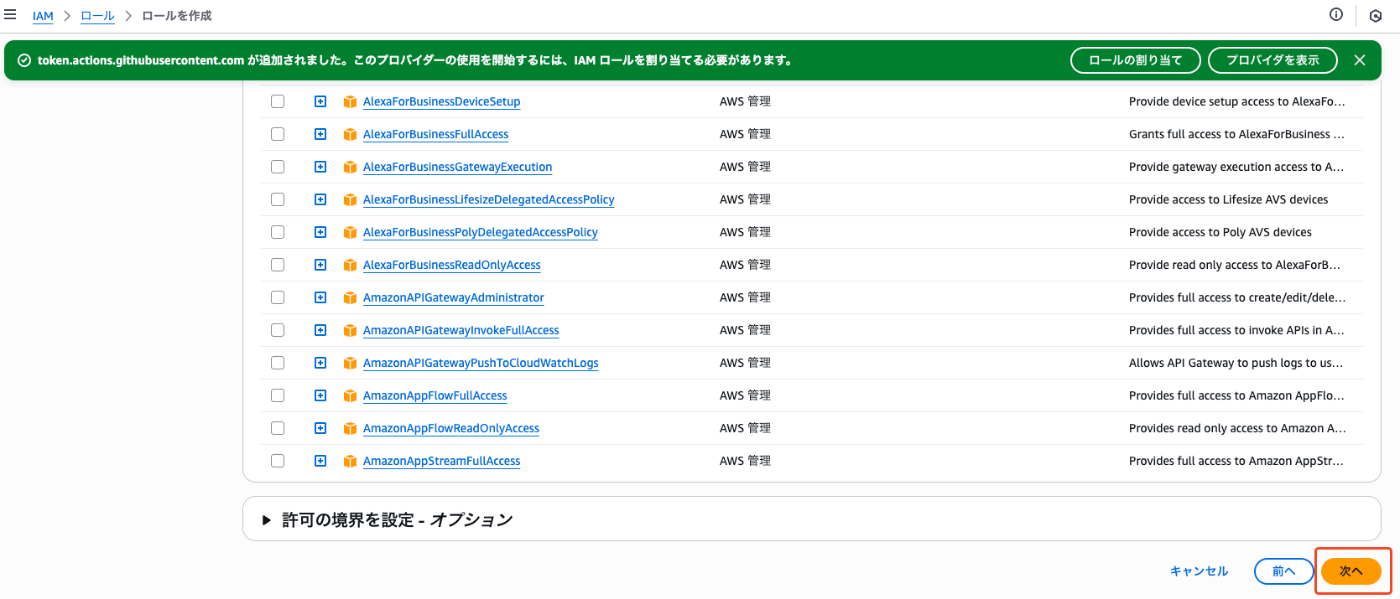Click the cube icon for AmazonAPIGatewayAdministrator
1400x599 pixels.
point(350,298)
